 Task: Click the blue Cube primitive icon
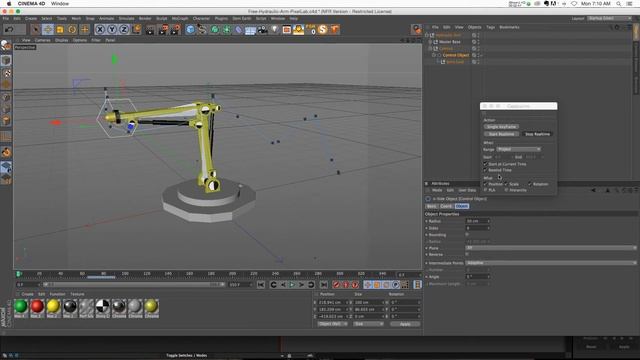[x=190, y=29]
